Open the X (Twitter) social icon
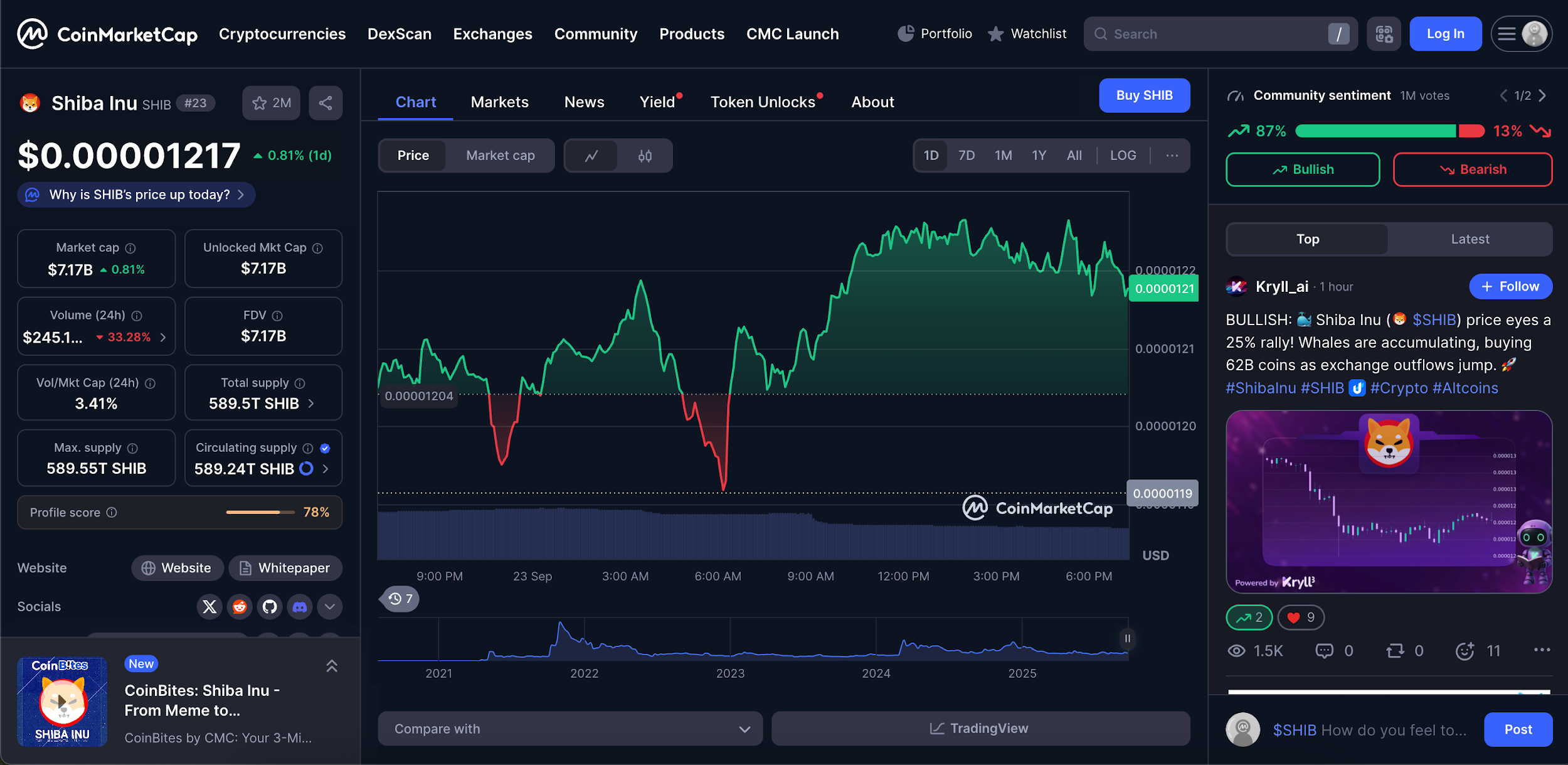 pyautogui.click(x=209, y=607)
